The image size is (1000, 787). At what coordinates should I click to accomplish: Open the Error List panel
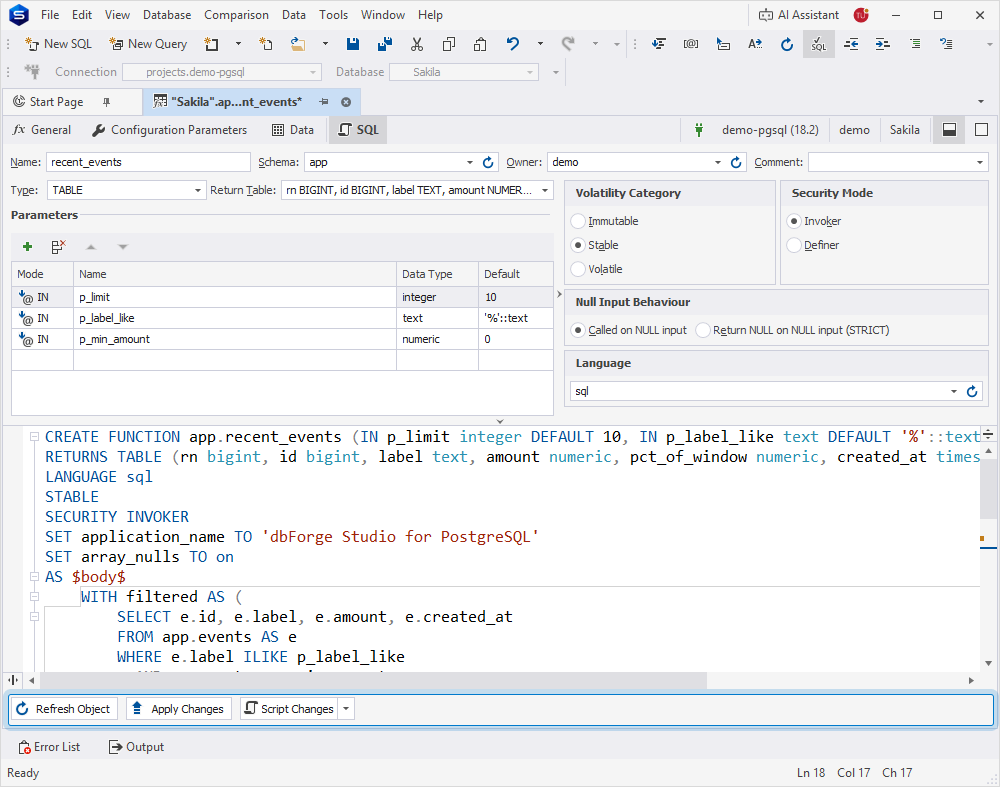50,747
